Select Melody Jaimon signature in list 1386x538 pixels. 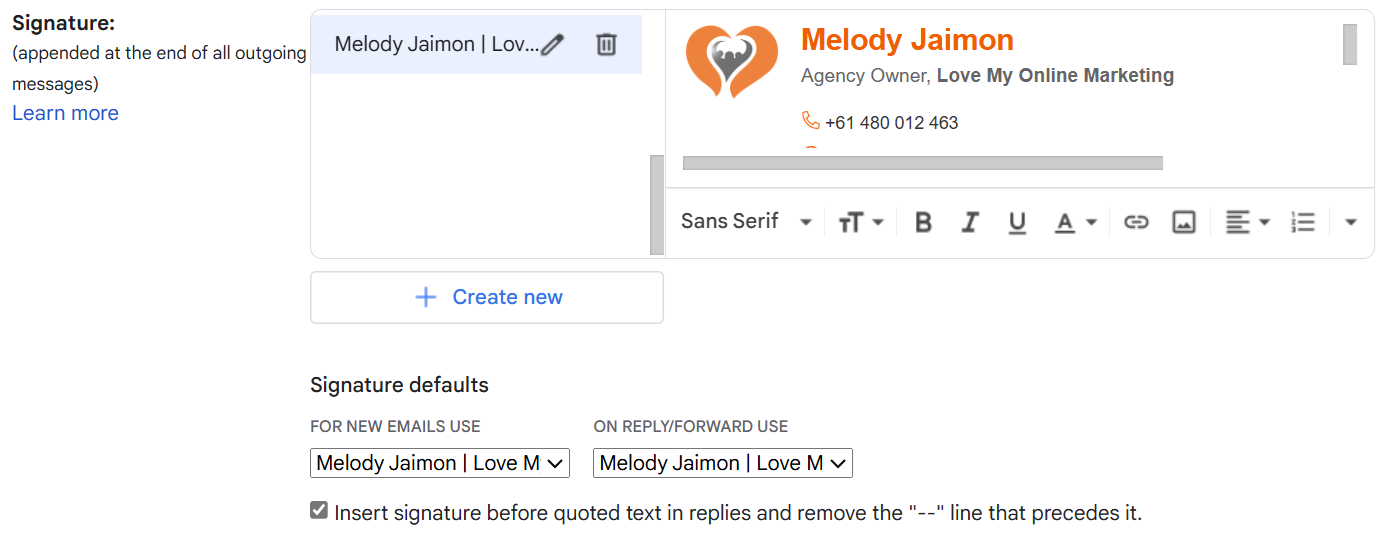(x=436, y=44)
